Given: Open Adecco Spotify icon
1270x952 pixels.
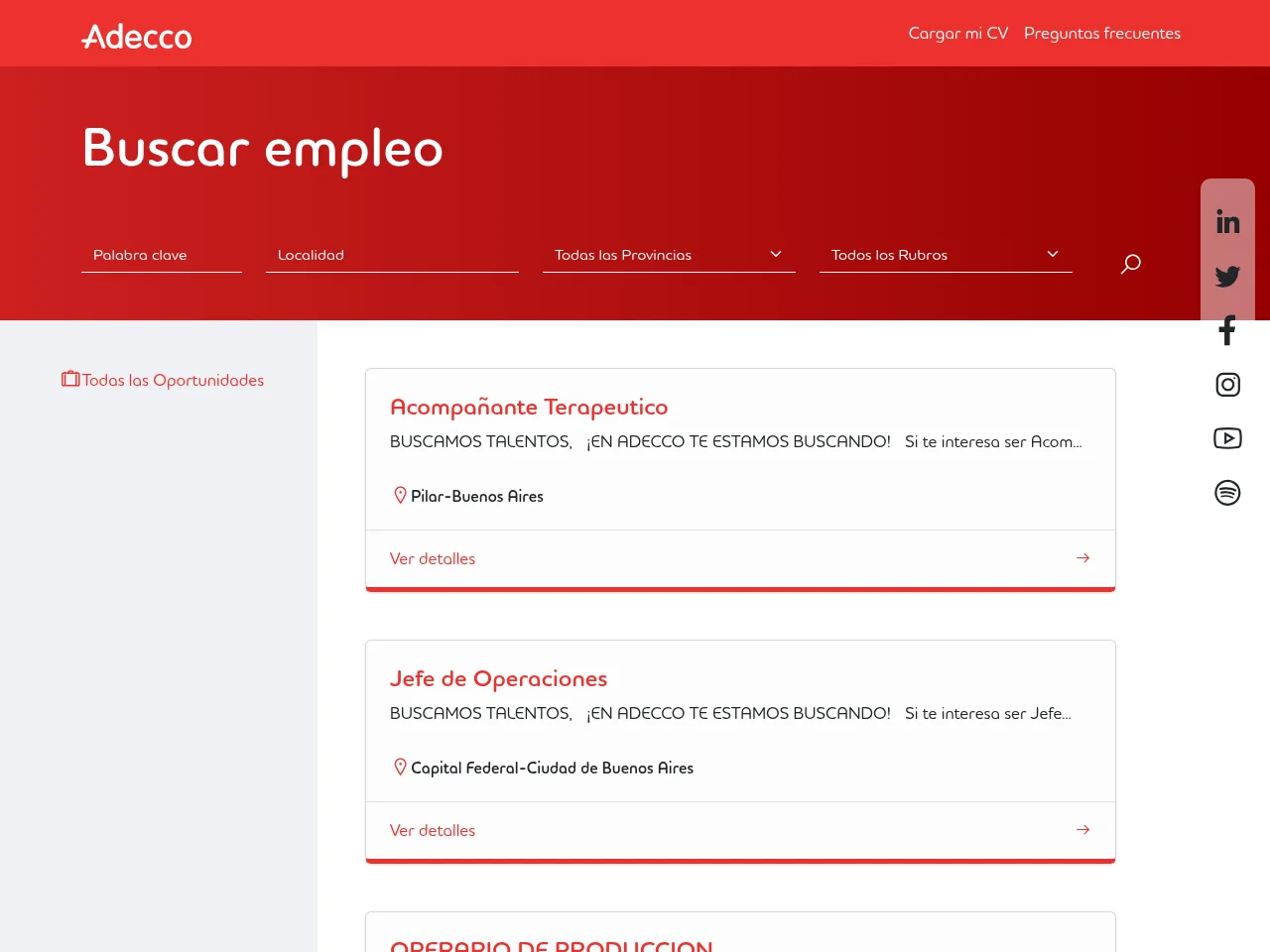Looking at the screenshot, I should click(1227, 493).
